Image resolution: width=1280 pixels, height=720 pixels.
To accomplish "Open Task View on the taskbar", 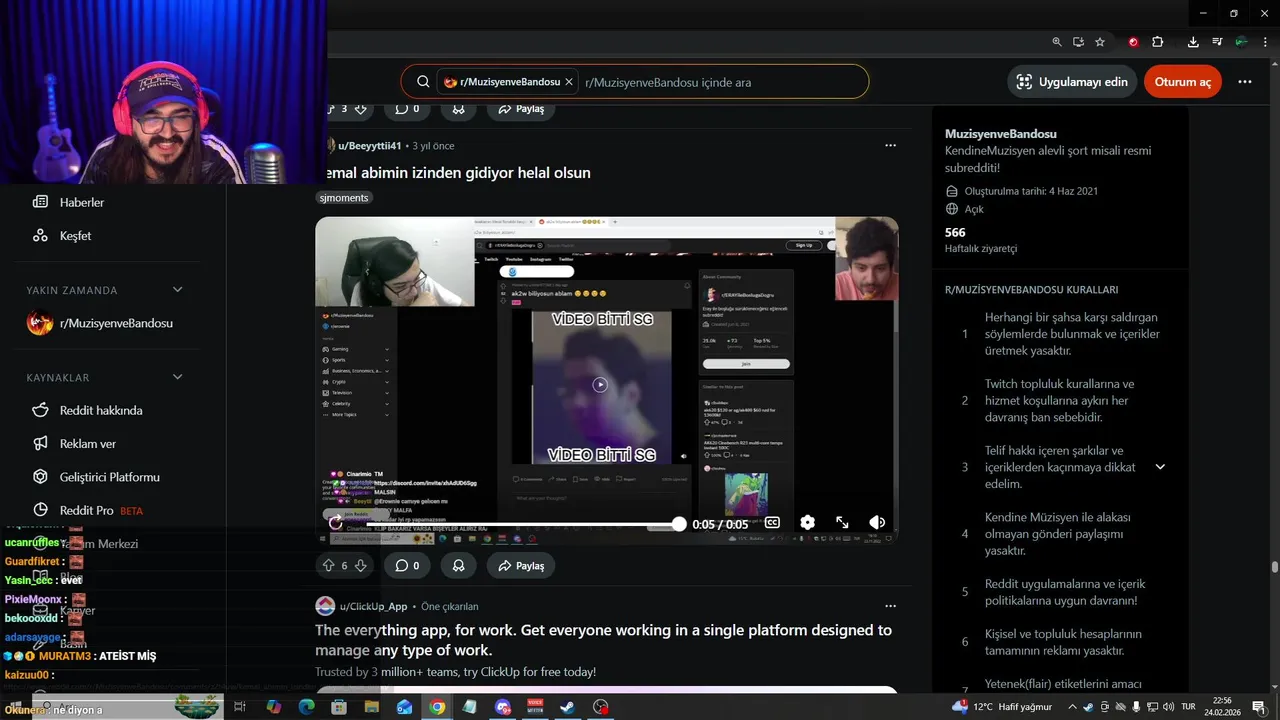I will 240,707.
